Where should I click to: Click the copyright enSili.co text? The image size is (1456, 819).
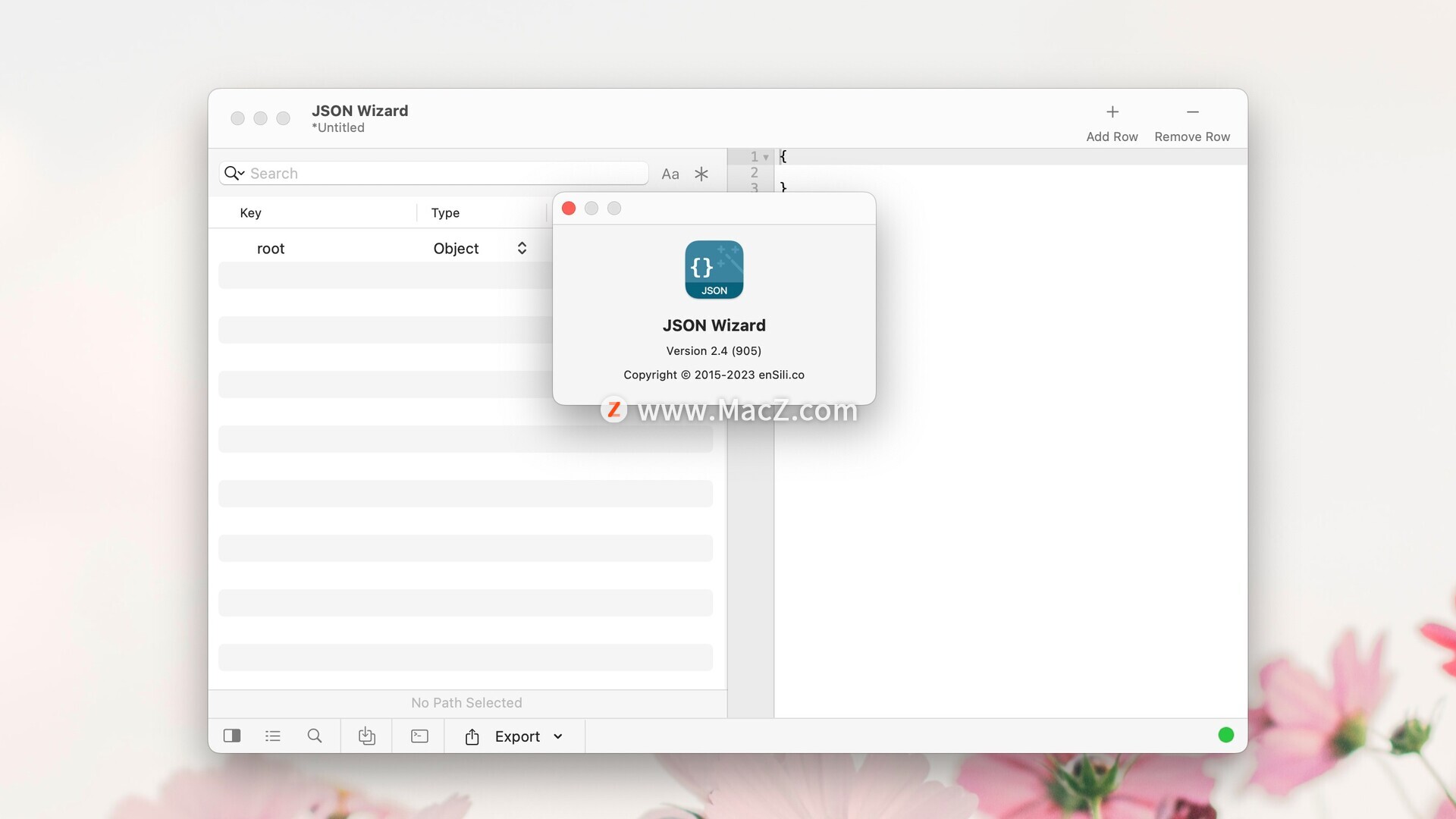pyautogui.click(x=714, y=375)
